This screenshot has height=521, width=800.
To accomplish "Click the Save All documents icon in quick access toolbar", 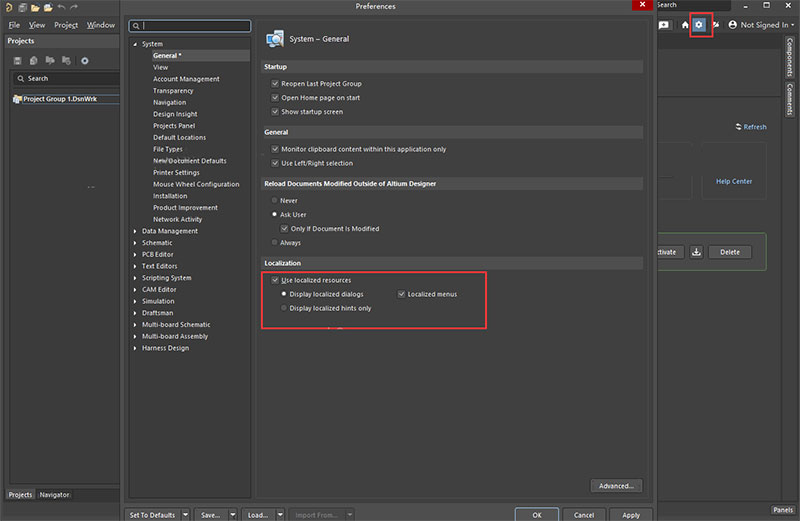I will click(22, 7).
